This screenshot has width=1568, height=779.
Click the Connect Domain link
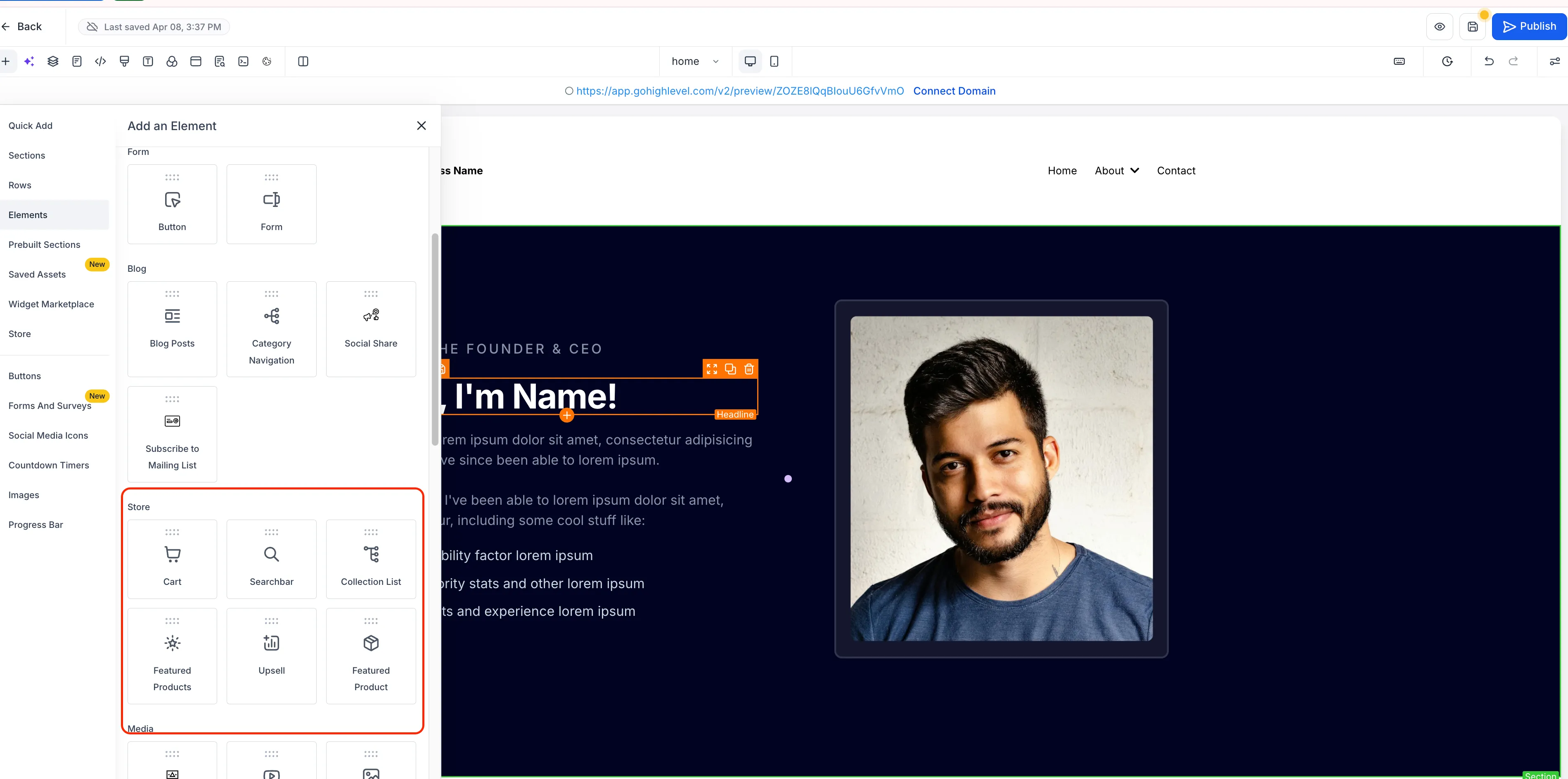tap(954, 91)
